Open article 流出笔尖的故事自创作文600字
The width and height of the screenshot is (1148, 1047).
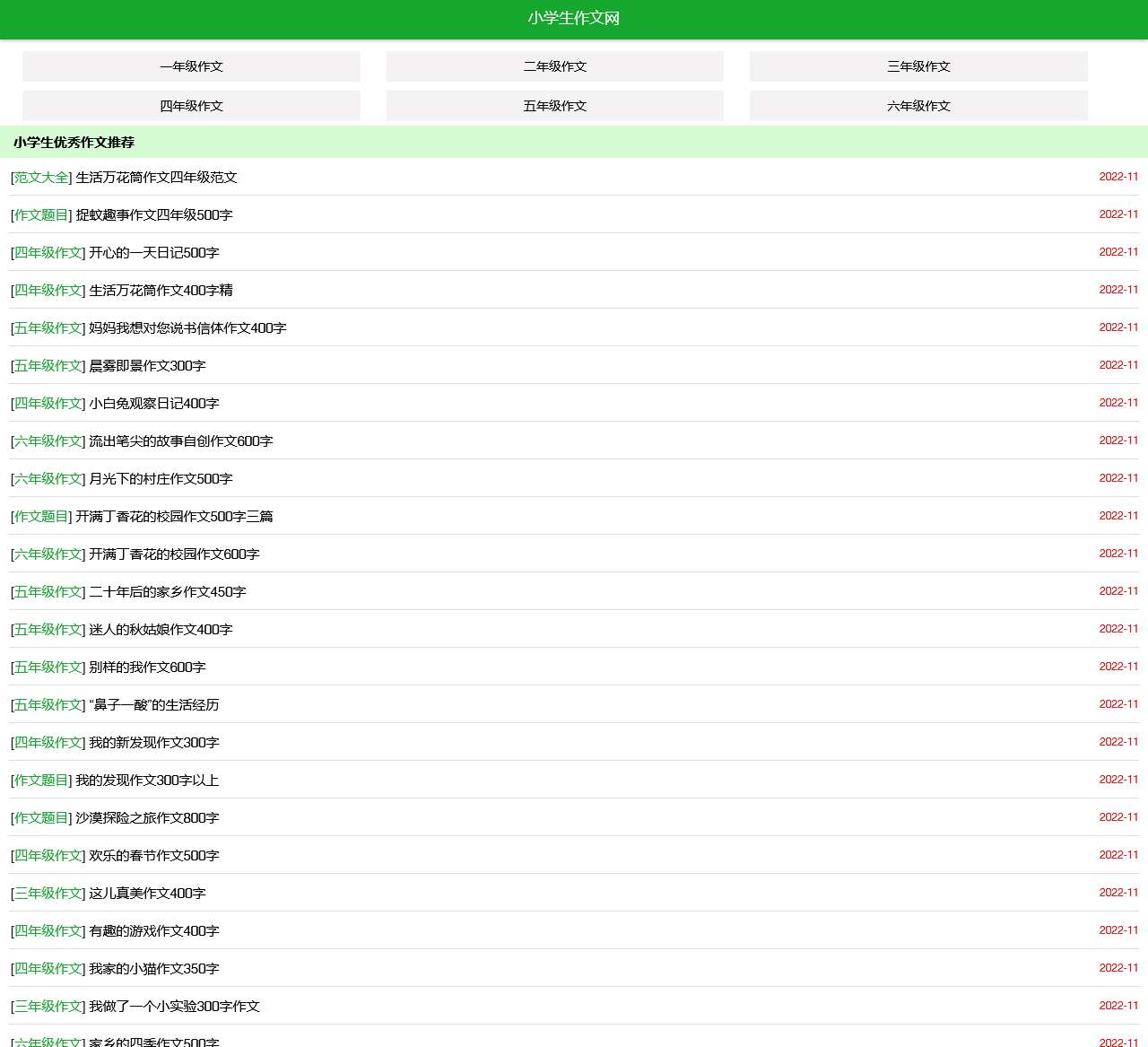[181, 441]
